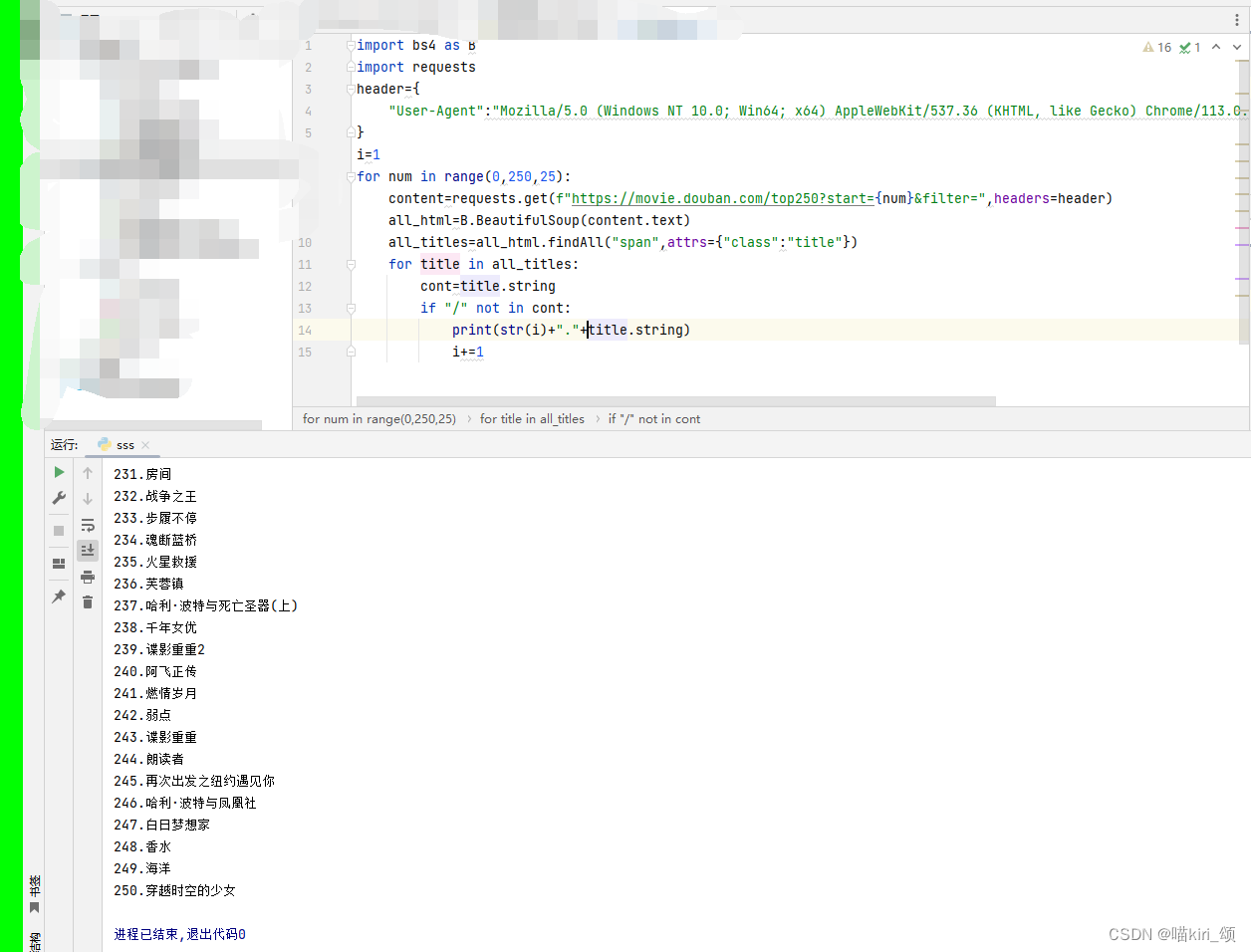Pin the run tool window with pin icon
This screenshot has width=1251, height=952.
coord(59,596)
